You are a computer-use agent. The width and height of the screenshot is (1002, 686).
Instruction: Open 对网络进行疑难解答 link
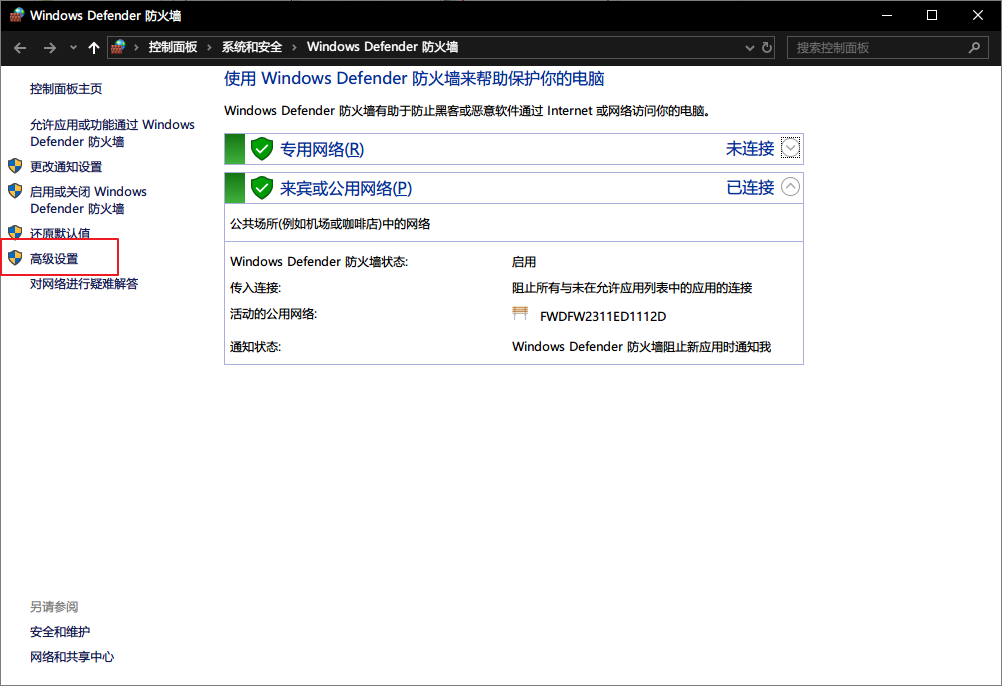pyautogui.click(x=84, y=284)
